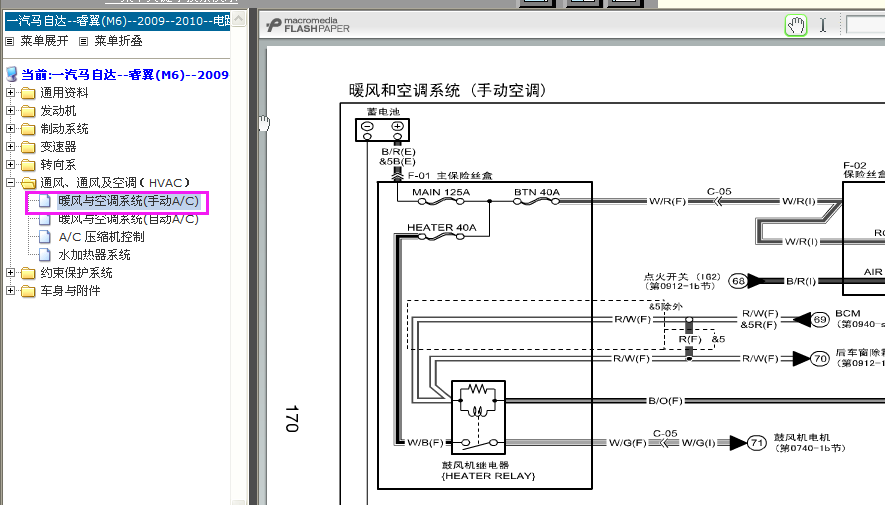Image resolution: width=885 pixels, height=505 pixels.
Task: Click the Macromedia FlashPaper logo
Action: click(308, 25)
